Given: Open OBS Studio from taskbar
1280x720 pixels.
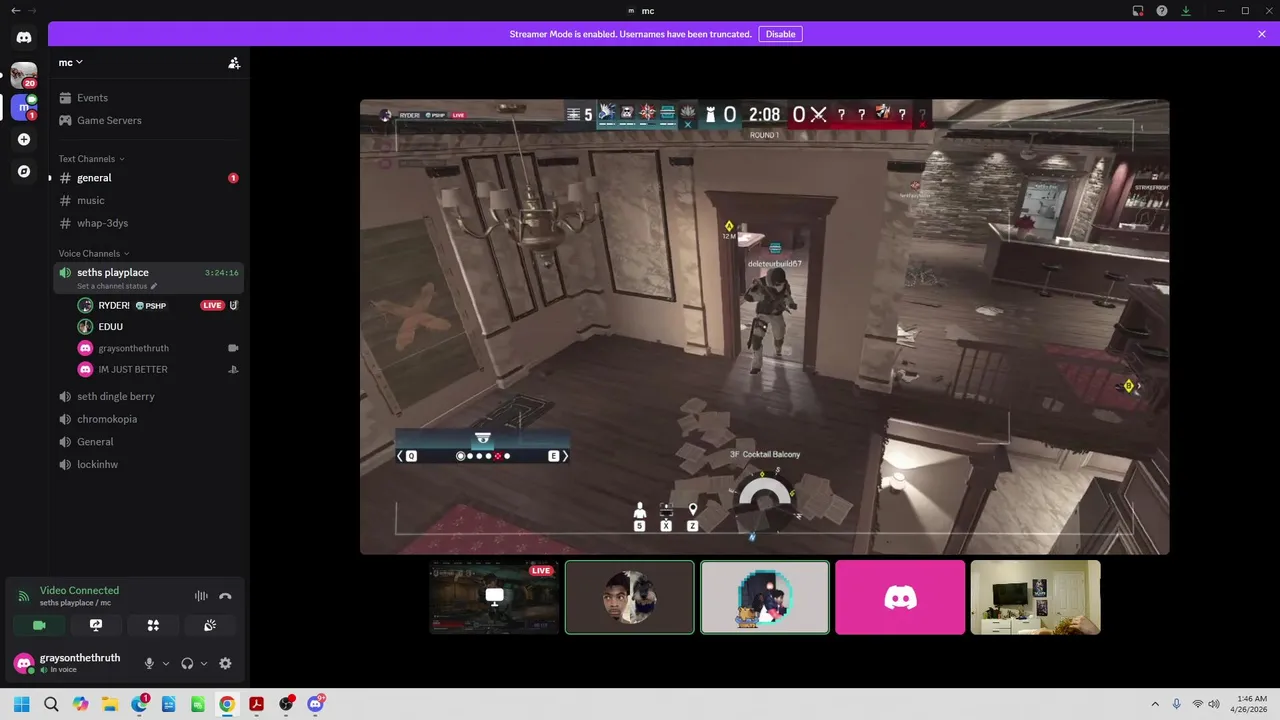Looking at the screenshot, I should pyautogui.click(x=286, y=704).
